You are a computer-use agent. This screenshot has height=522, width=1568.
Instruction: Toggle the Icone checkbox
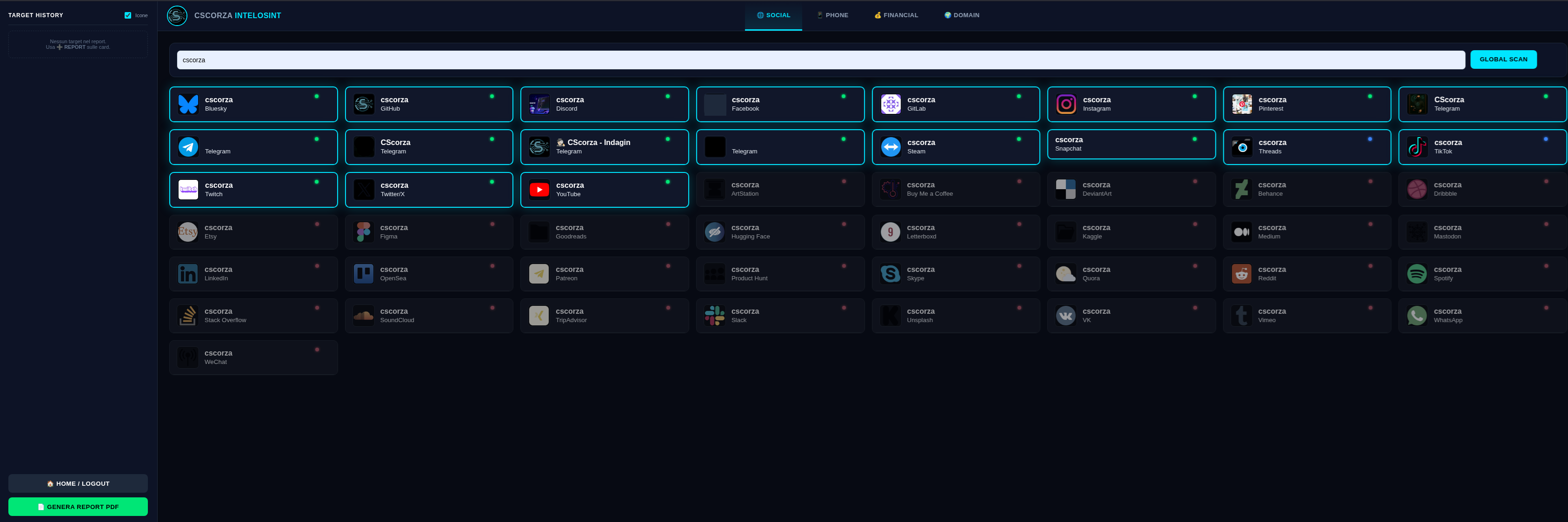(x=128, y=15)
